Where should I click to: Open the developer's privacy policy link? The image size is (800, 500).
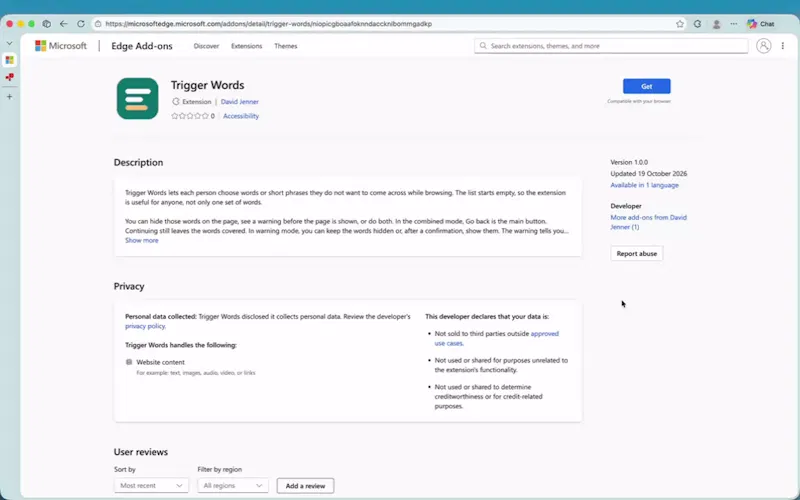click(x=145, y=326)
